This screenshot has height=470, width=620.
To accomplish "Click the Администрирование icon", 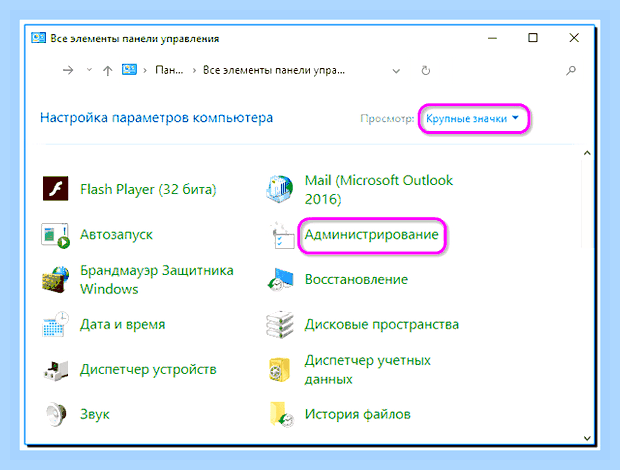I will coord(282,236).
